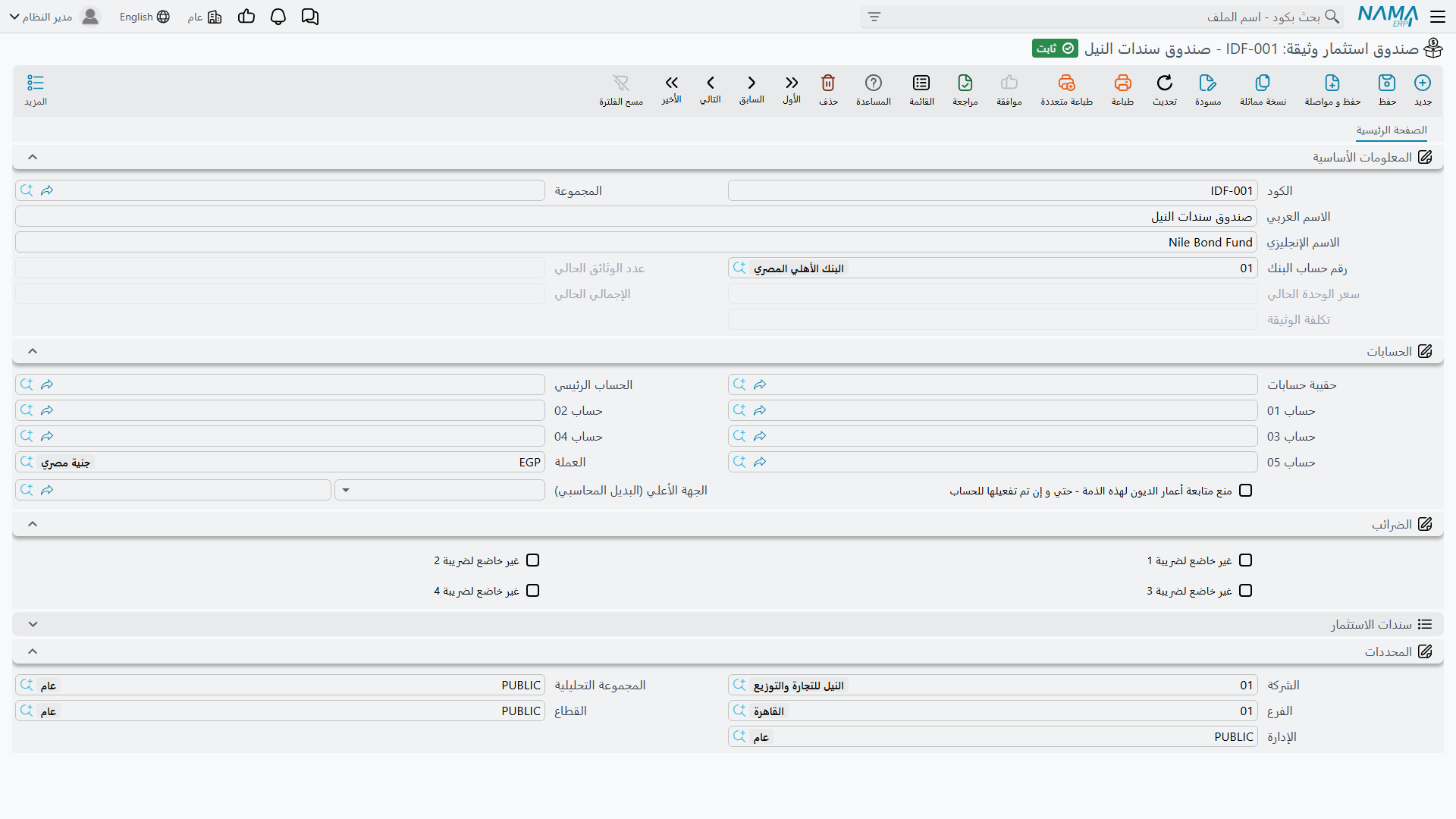
Task: Toggle منع متابعة أعمار الديون checkbox
Action: [x=1245, y=491]
